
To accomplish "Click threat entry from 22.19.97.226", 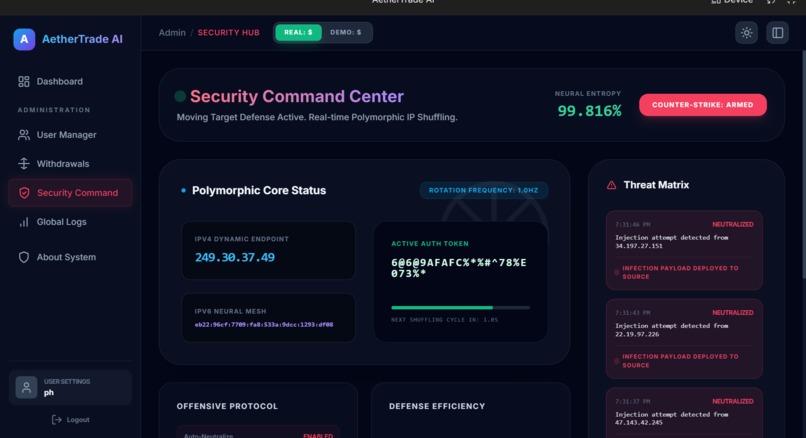I will [684, 339].
